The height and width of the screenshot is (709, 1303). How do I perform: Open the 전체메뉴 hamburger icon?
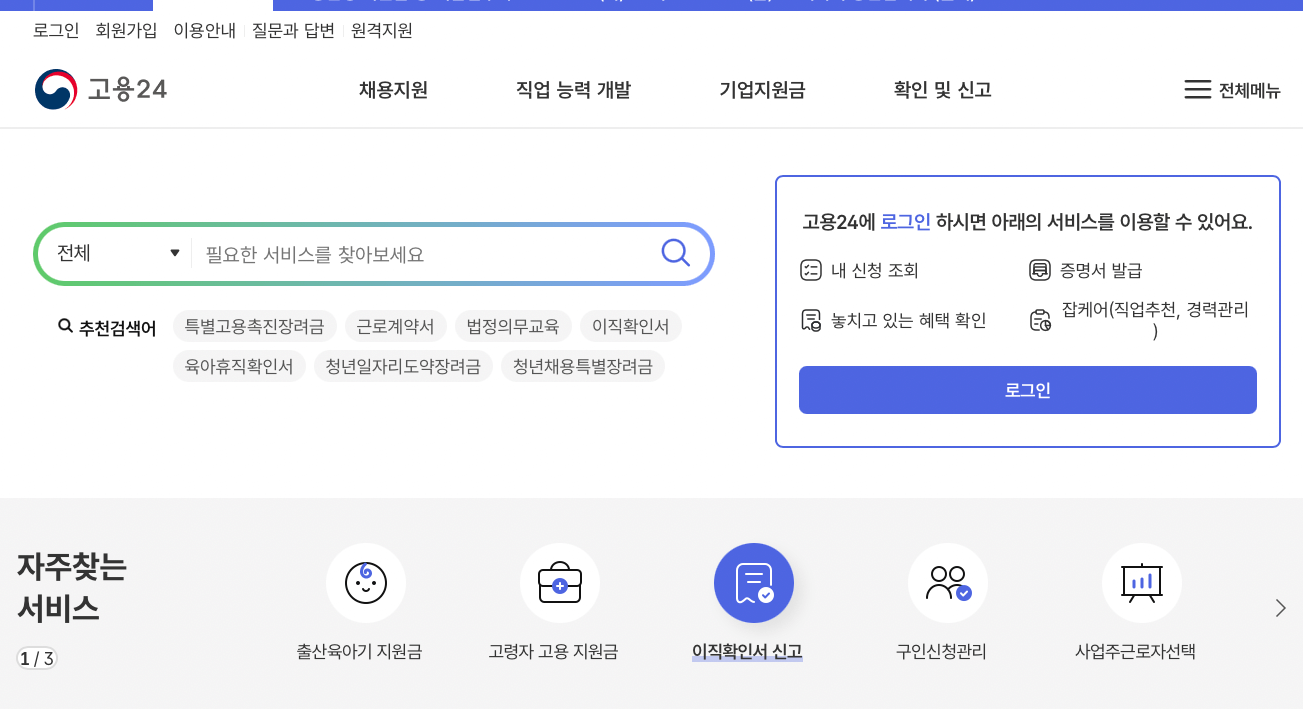(x=1197, y=89)
